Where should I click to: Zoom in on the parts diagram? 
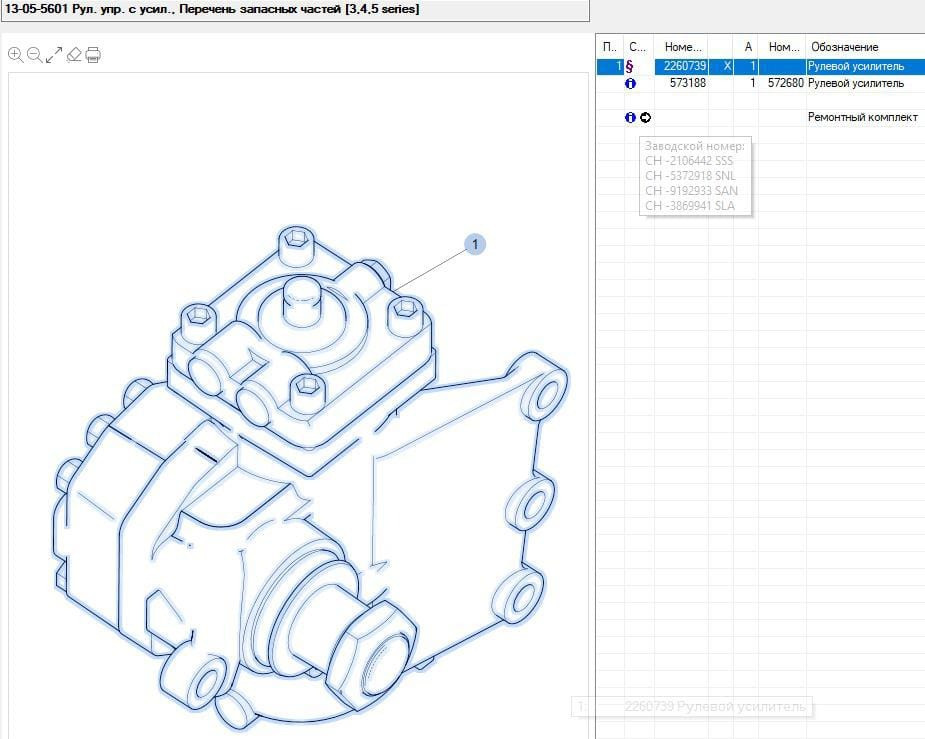pos(15,55)
